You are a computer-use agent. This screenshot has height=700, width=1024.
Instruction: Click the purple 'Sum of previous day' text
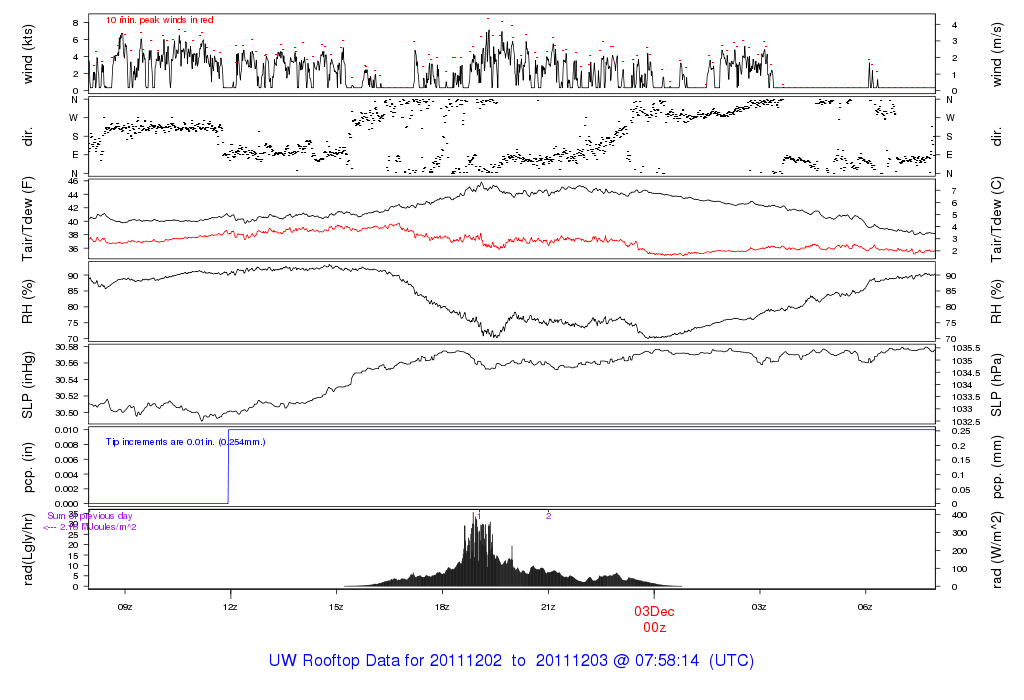tap(90, 516)
